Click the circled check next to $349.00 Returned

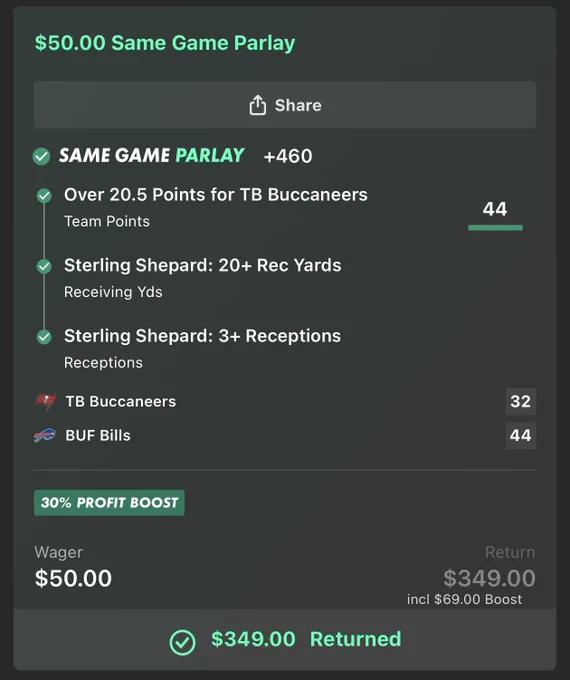[x=182, y=642]
